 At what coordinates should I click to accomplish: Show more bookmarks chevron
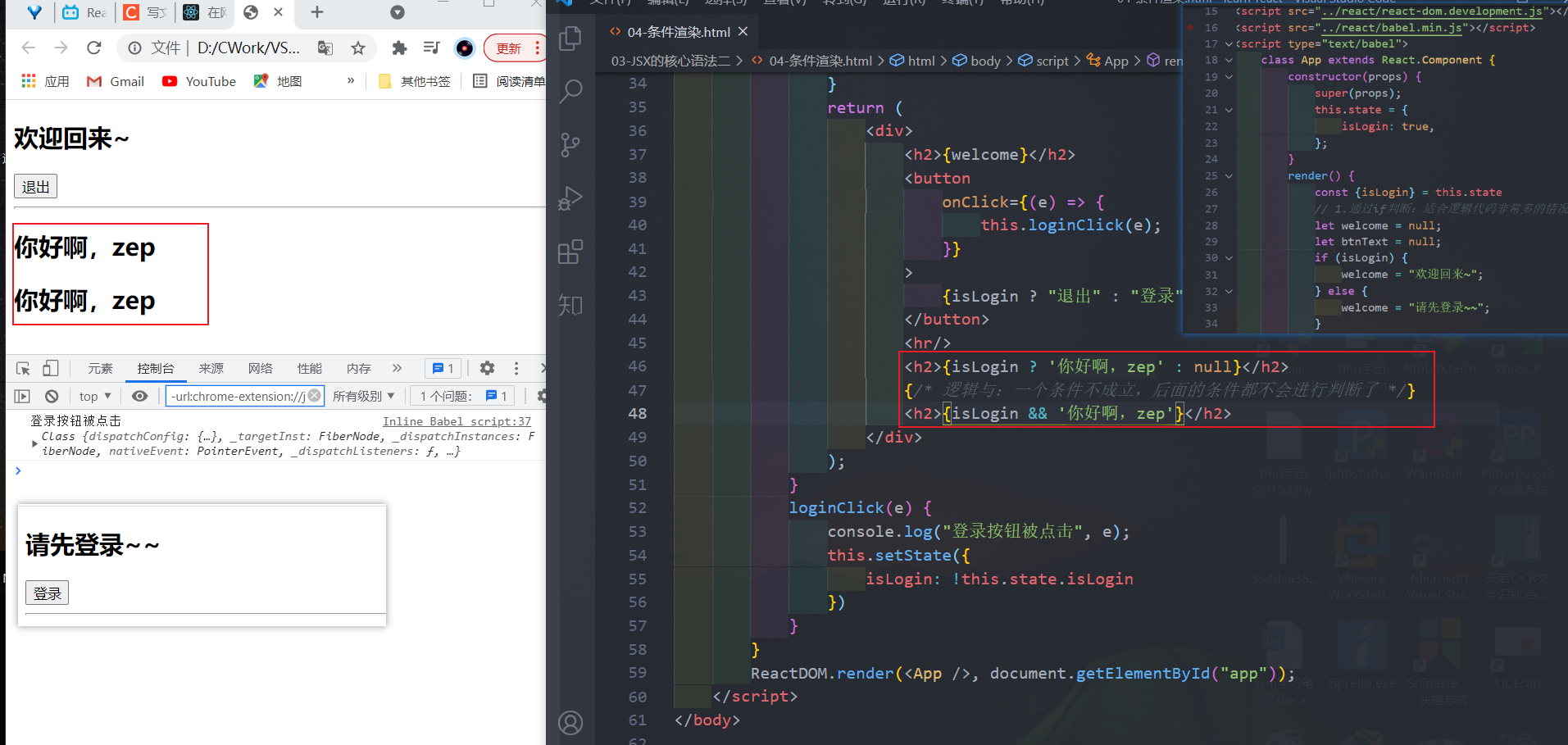[x=351, y=81]
